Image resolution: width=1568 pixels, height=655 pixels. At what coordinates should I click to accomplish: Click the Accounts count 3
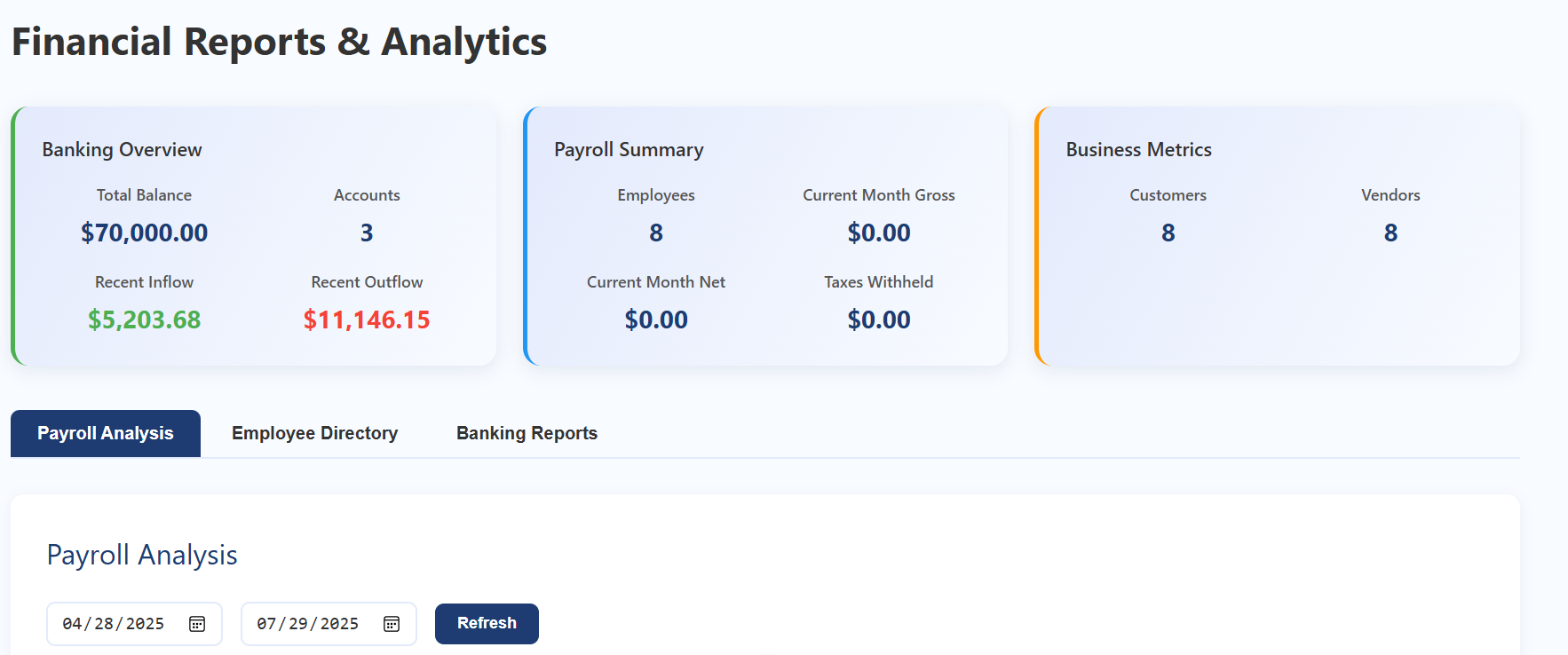point(367,233)
